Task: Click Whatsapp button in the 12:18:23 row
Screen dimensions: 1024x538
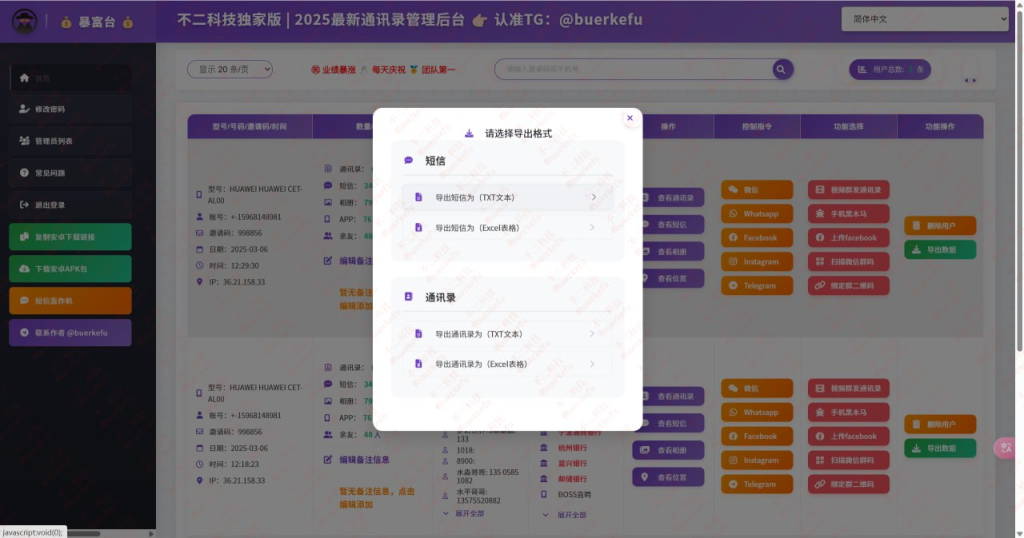Action: [757, 413]
